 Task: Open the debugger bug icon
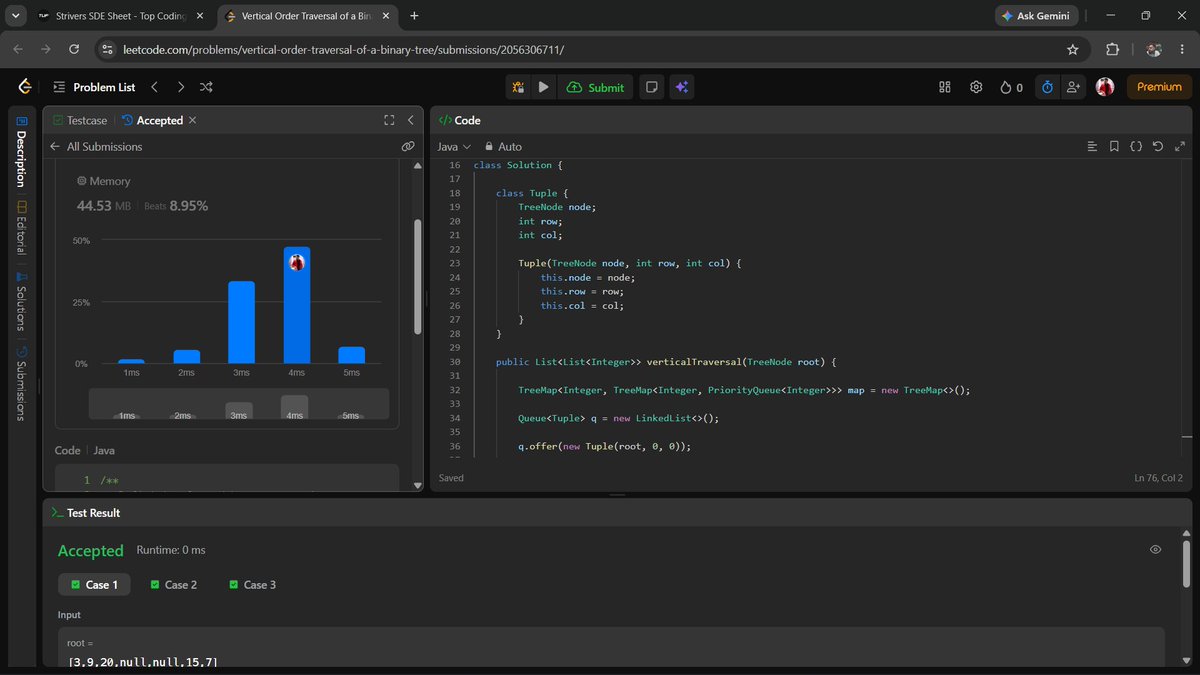coord(518,87)
